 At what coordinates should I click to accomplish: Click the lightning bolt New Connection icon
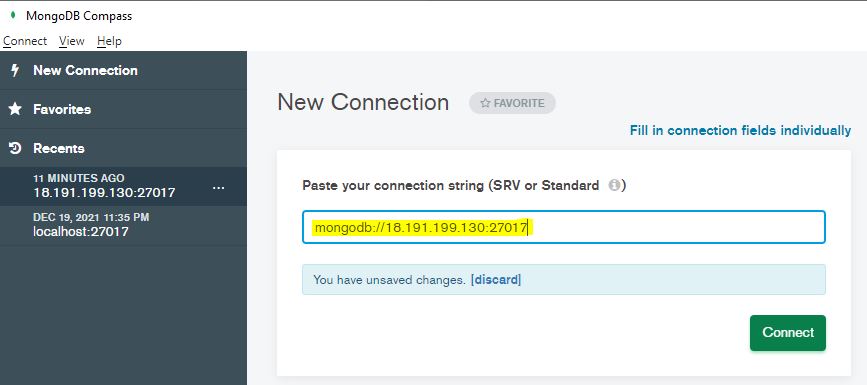click(x=15, y=70)
